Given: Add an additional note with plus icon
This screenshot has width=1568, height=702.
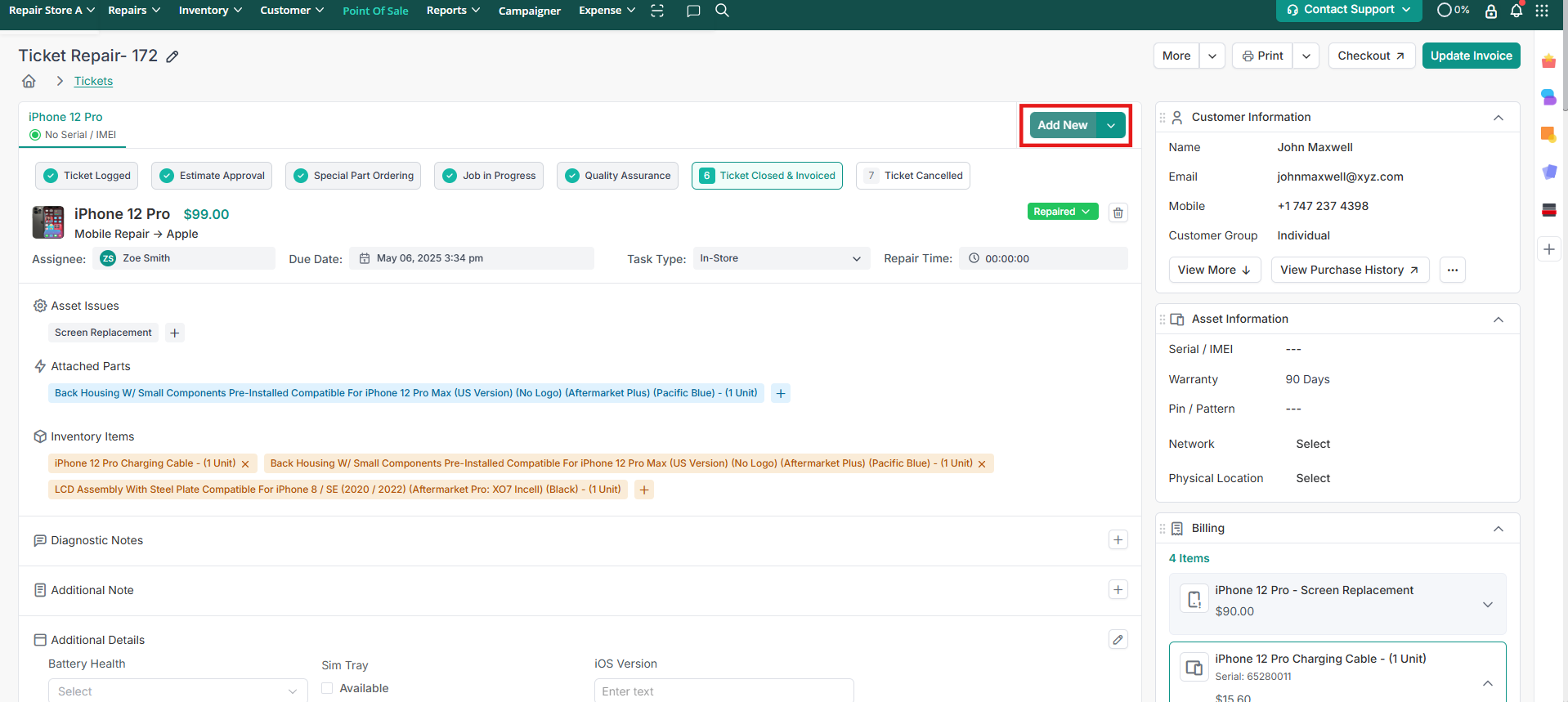Looking at the screenshot, I should tap(1118, 590).
